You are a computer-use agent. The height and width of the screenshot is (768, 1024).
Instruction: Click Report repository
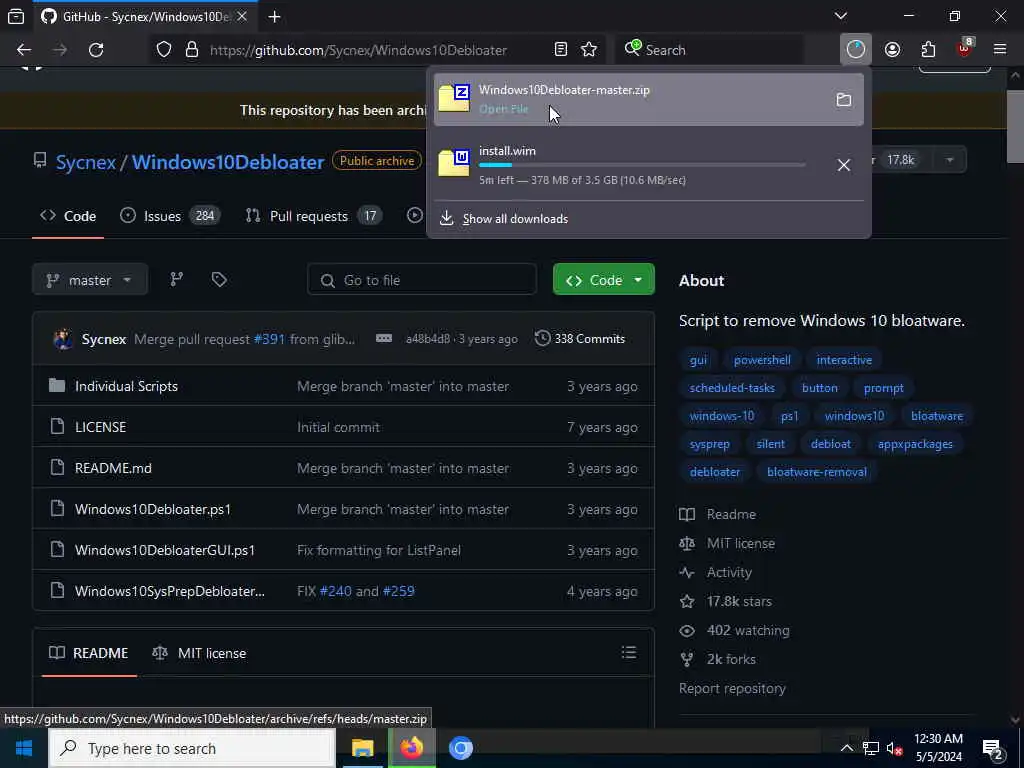[732, 688]
